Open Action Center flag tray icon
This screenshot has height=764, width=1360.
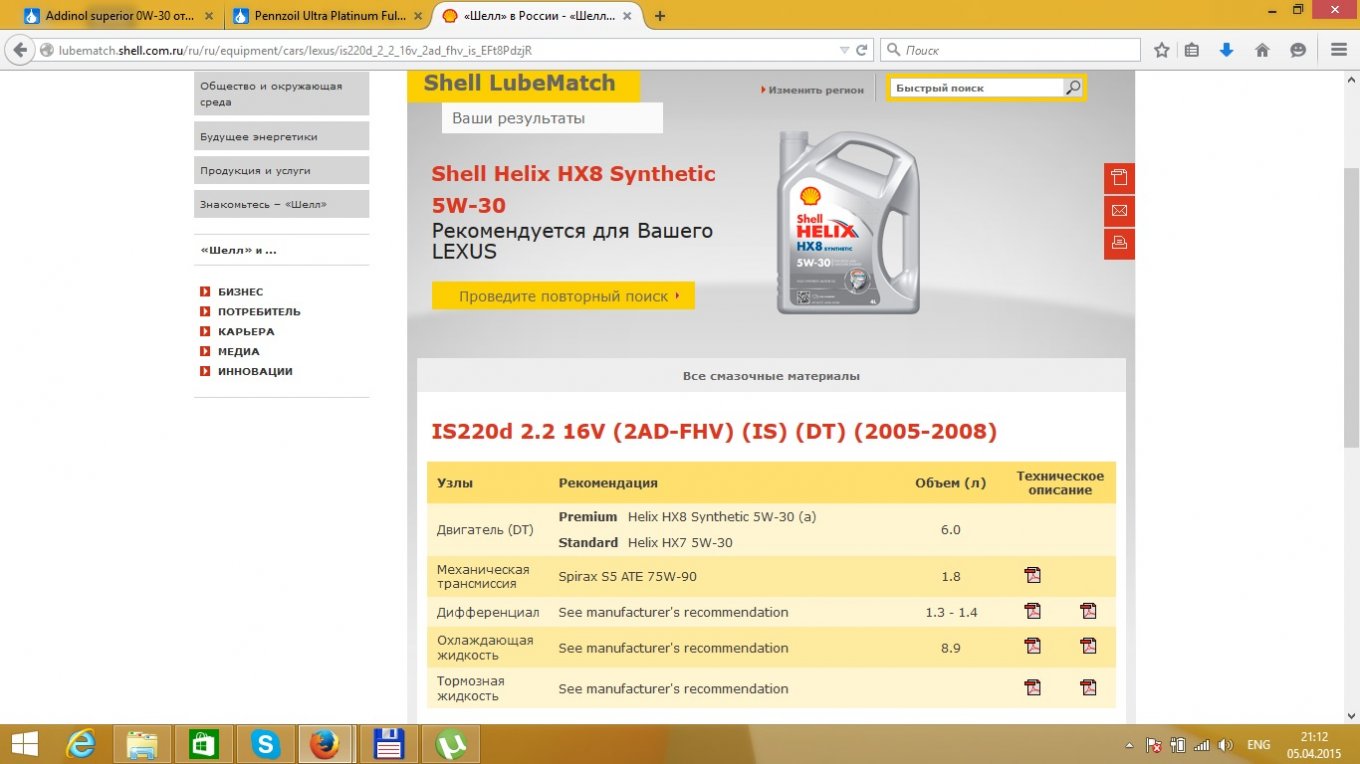(x=1154, y=745)
